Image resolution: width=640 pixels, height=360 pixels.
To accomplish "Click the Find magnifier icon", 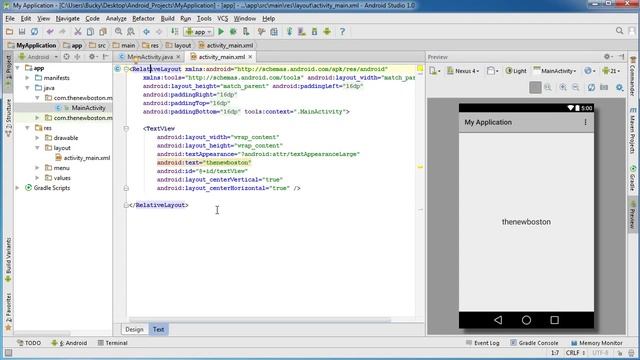I will pos(118,32).
